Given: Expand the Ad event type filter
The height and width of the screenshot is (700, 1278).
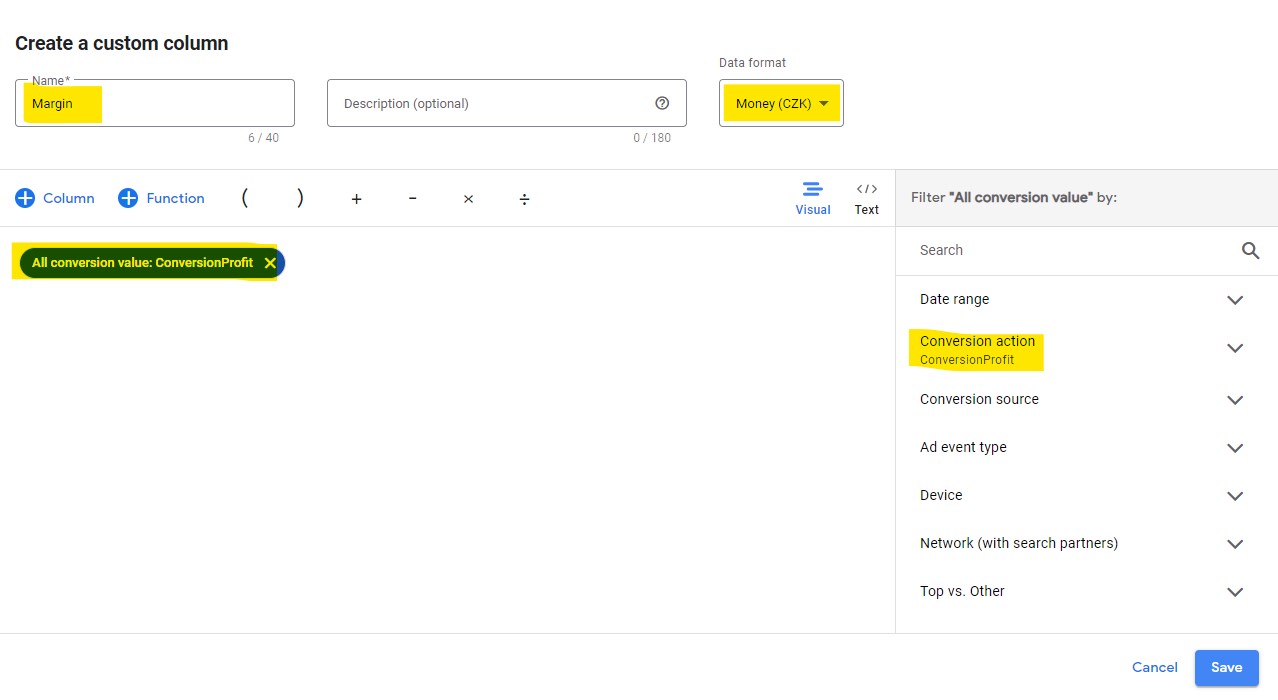Looking at the screenshot, I should (1235, 448).
